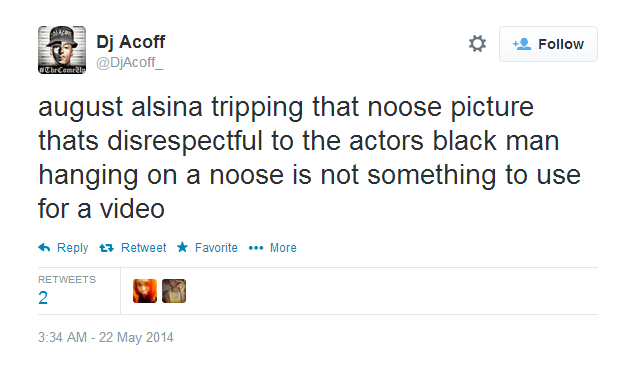Click the Favorite star icon
Viewport: 633px width, 371px height.
pyautogui.click(x=182, y=247)
